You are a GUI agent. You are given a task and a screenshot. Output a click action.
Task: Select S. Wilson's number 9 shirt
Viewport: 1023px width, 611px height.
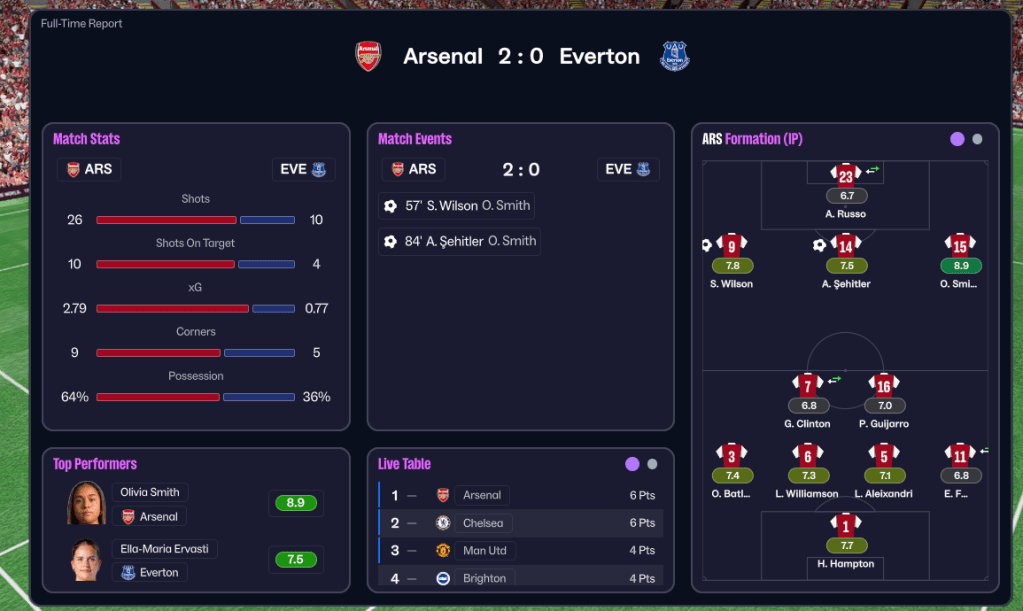tap(732, 245)
